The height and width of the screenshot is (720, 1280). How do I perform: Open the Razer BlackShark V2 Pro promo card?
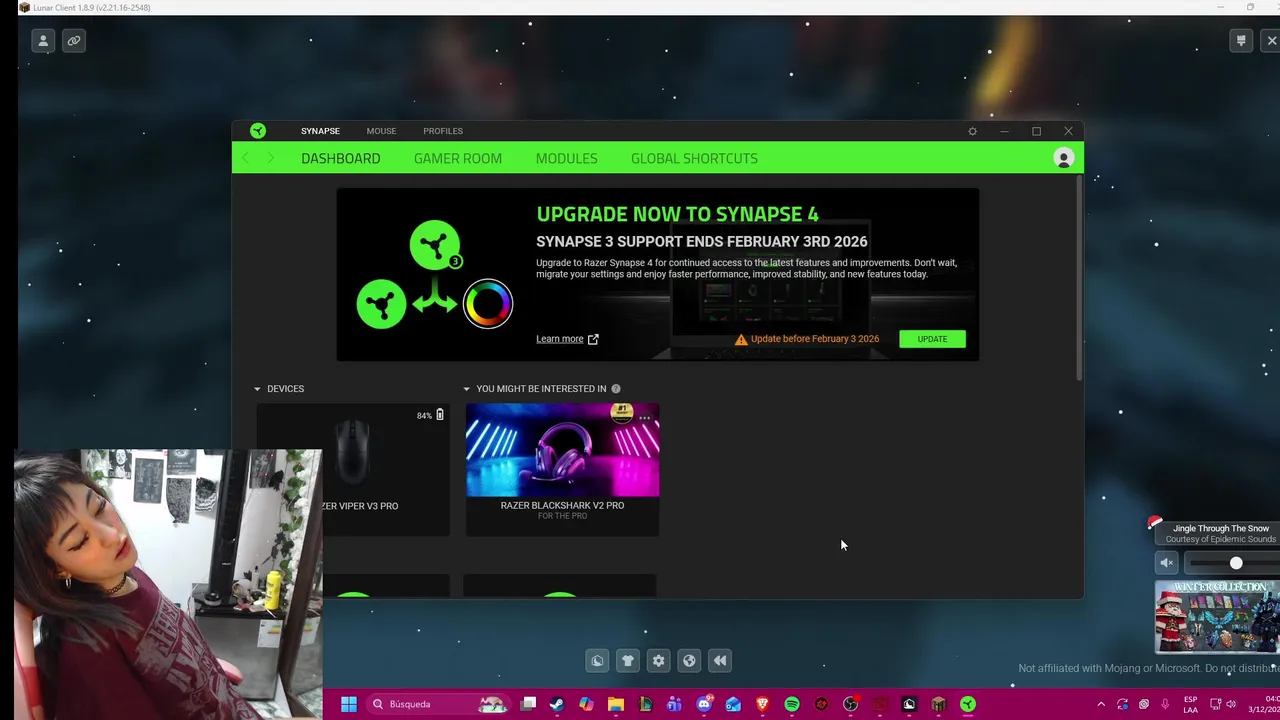[562, 470]
